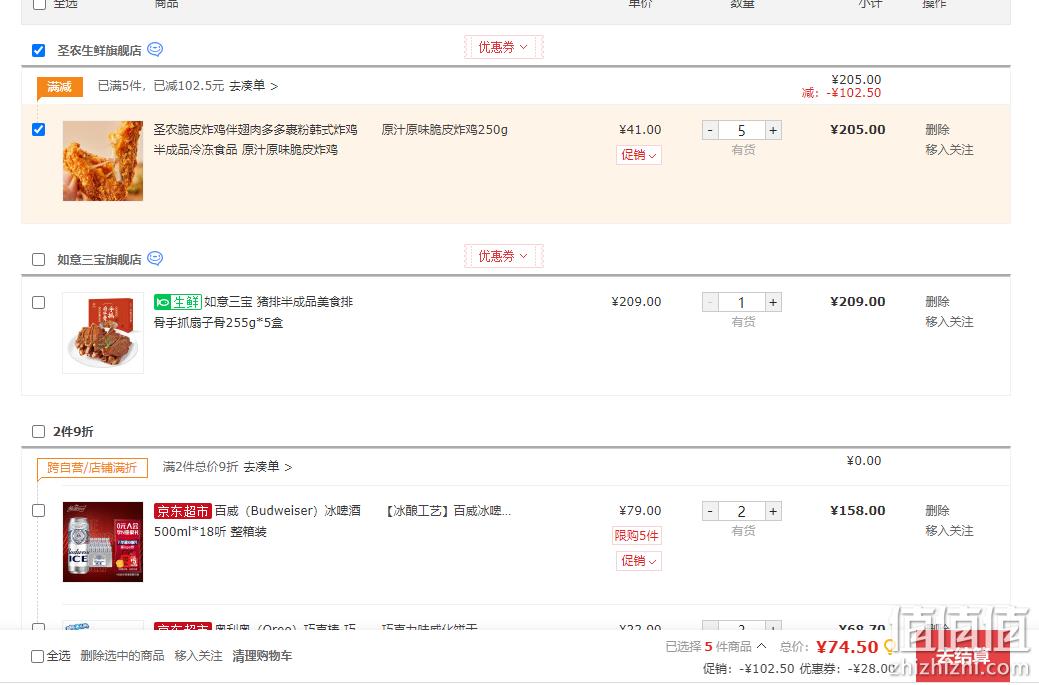
Task: Click the 跨自营/店铺满折 promotion tag
Action: [x=92, y=468]
